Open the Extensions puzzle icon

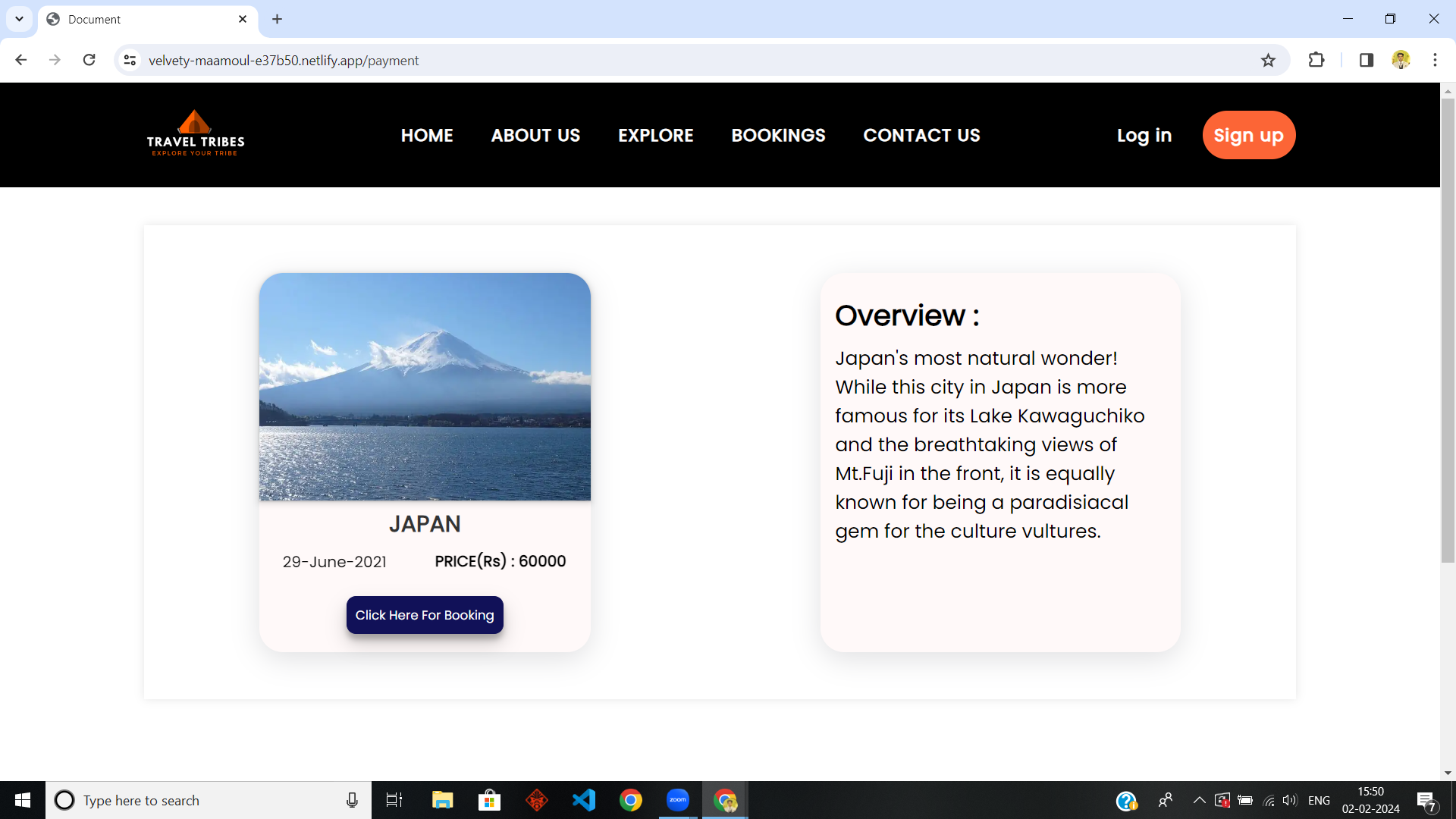1316,60
